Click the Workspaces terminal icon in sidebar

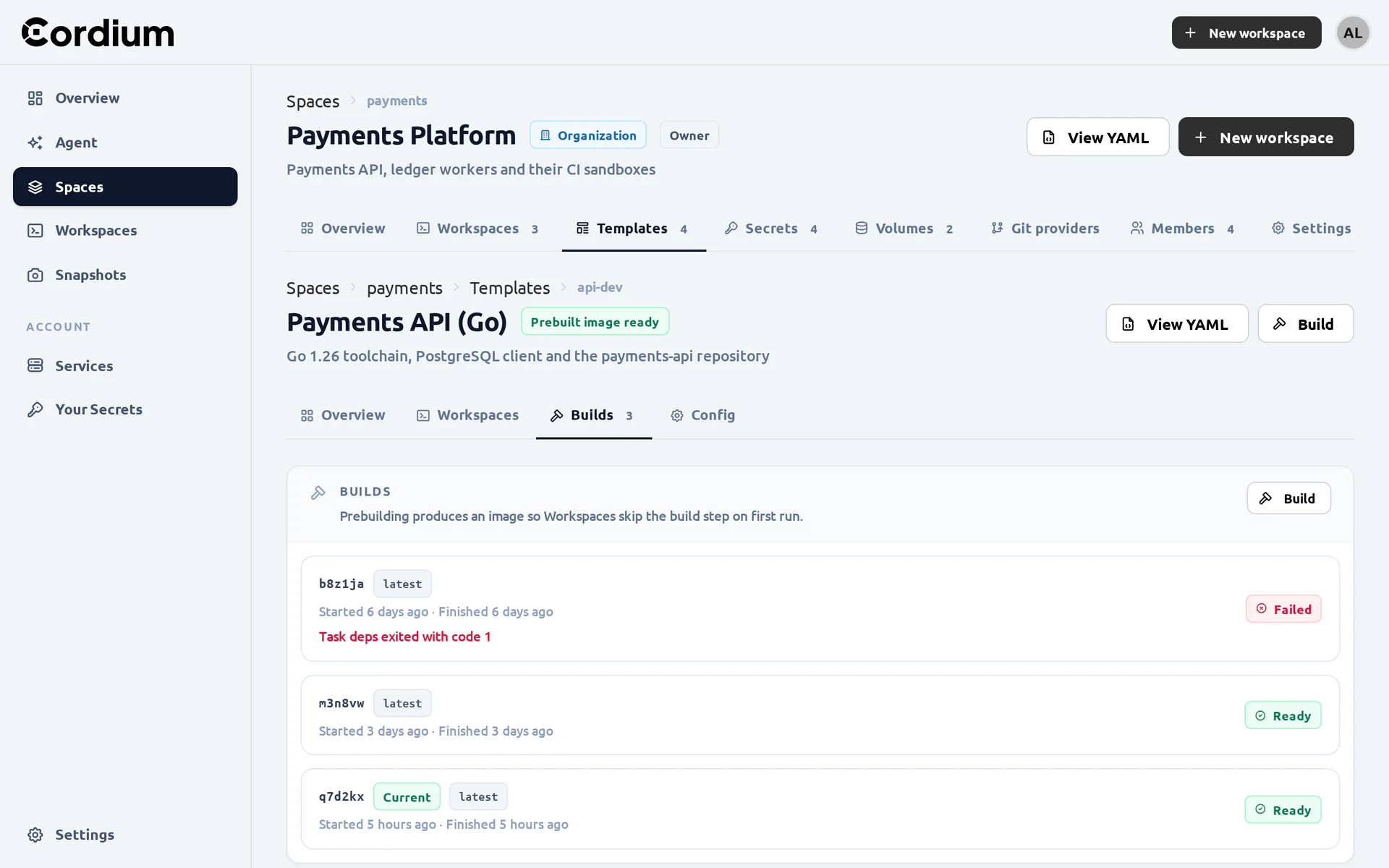click(x=35, y=231)
